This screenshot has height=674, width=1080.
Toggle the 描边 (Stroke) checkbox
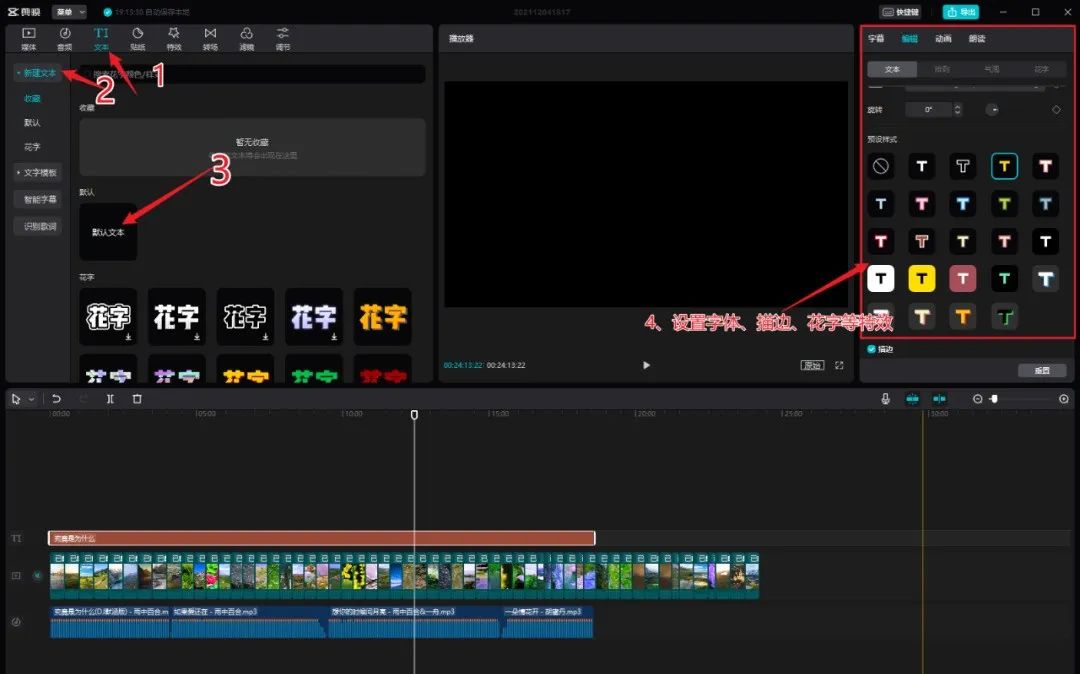tap(871, 349)
